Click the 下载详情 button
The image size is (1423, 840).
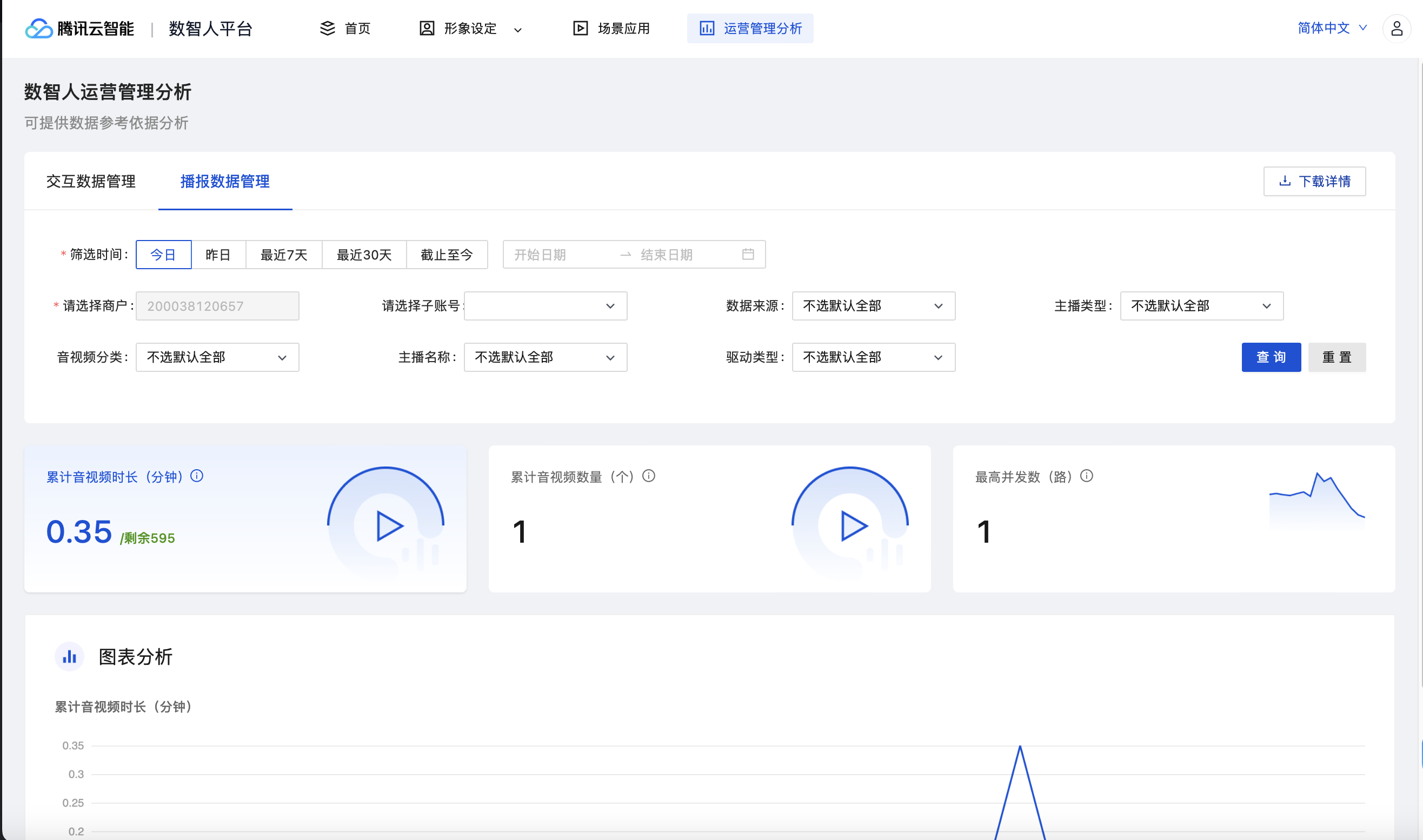1314,181
